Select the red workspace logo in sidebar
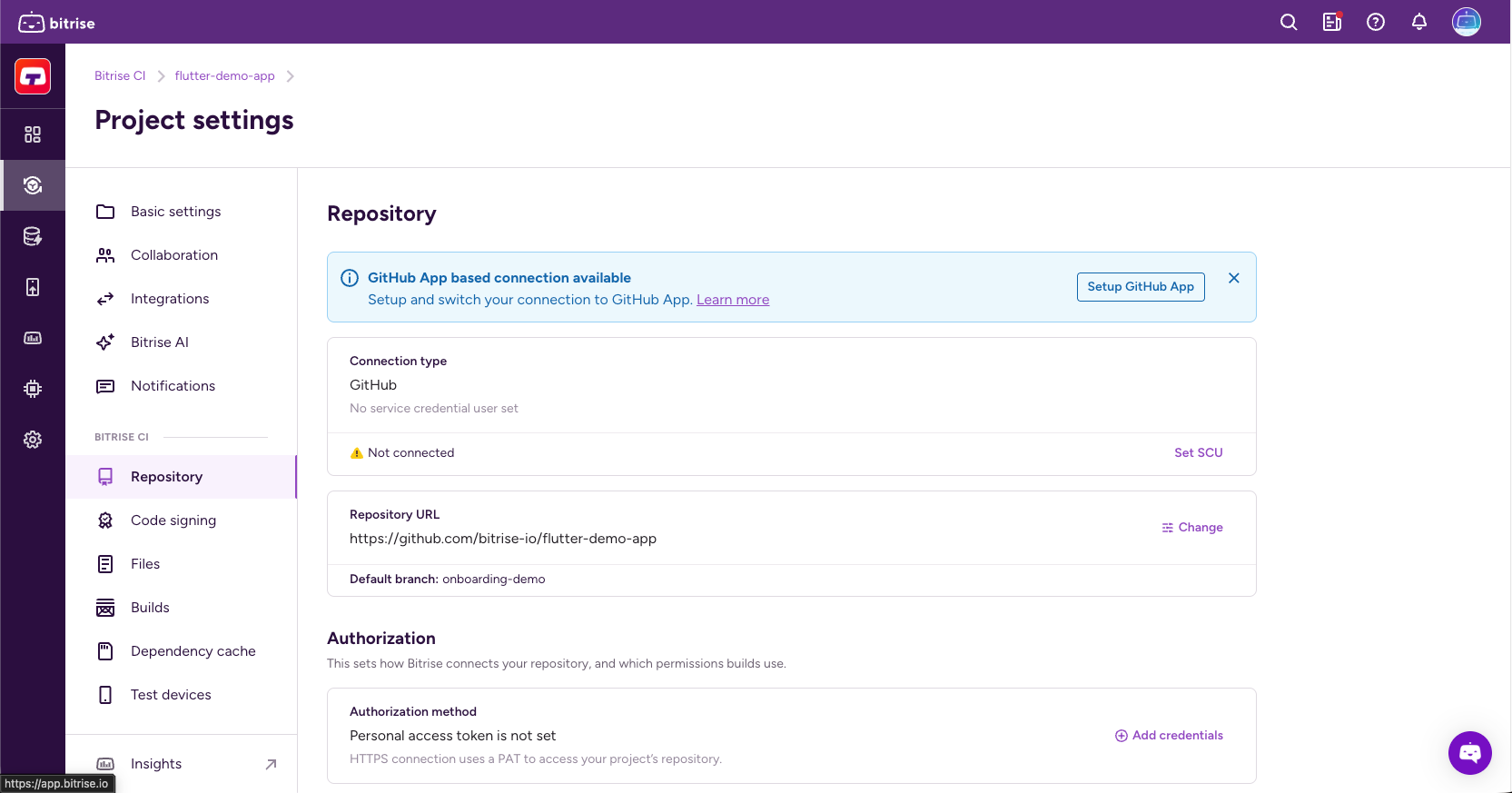The image size is (1512, 793). [33, 76]
